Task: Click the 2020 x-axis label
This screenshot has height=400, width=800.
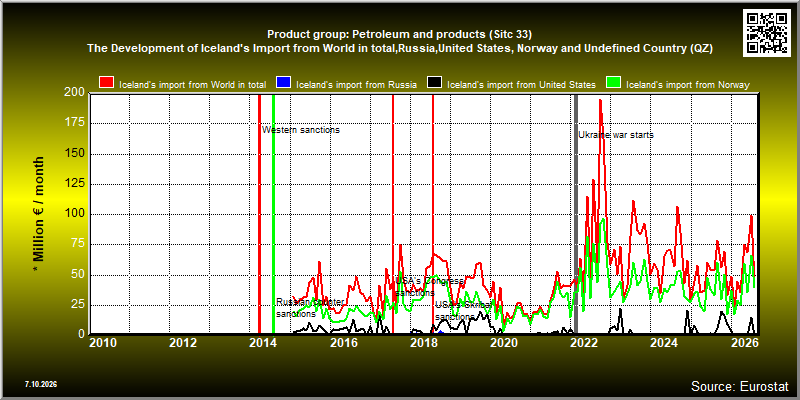Action: (x=504, y=343)
